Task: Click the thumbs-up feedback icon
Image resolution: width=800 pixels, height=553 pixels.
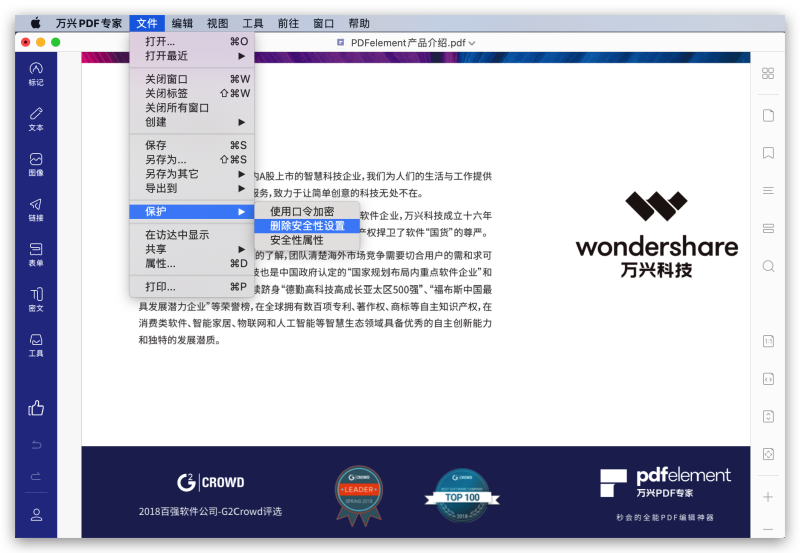Action: click(x=36, y=408)
